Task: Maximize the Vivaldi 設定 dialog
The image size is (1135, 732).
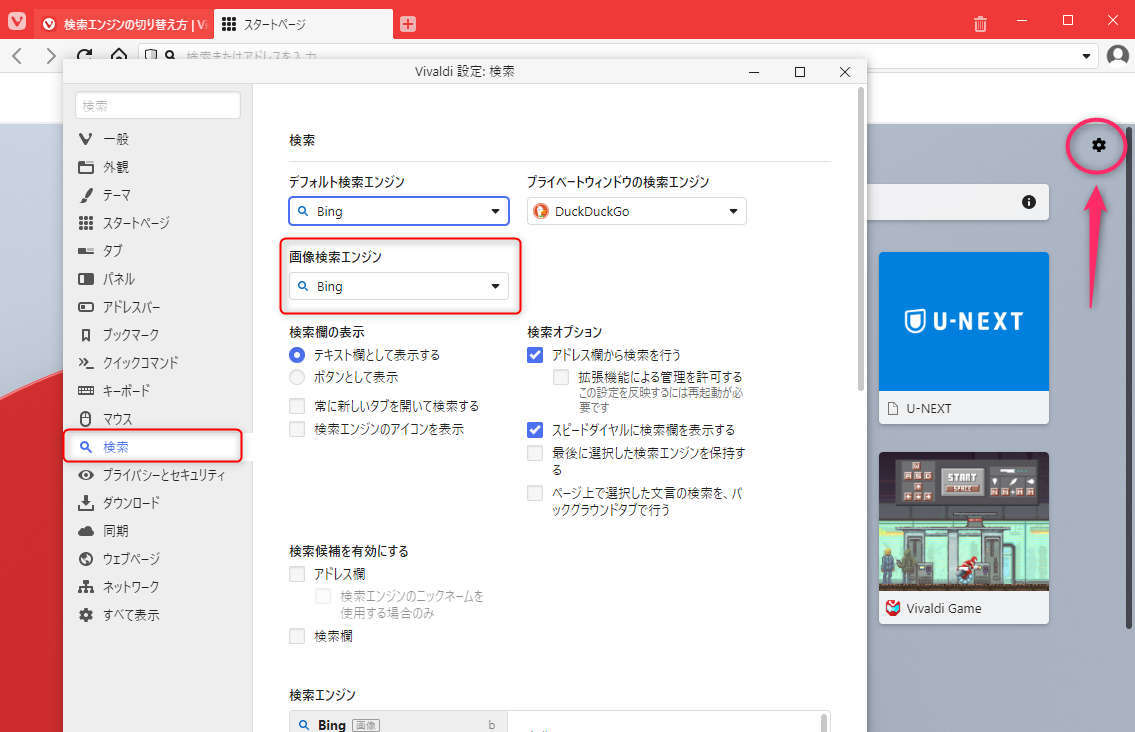Action: coord(800,72)
